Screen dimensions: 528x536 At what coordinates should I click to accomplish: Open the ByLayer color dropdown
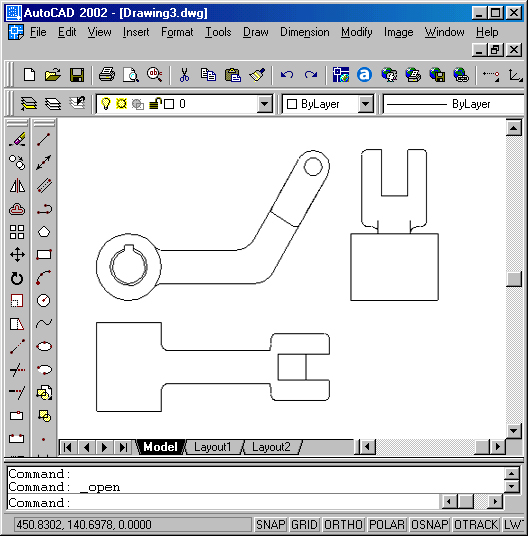click(x=365, y=104)
